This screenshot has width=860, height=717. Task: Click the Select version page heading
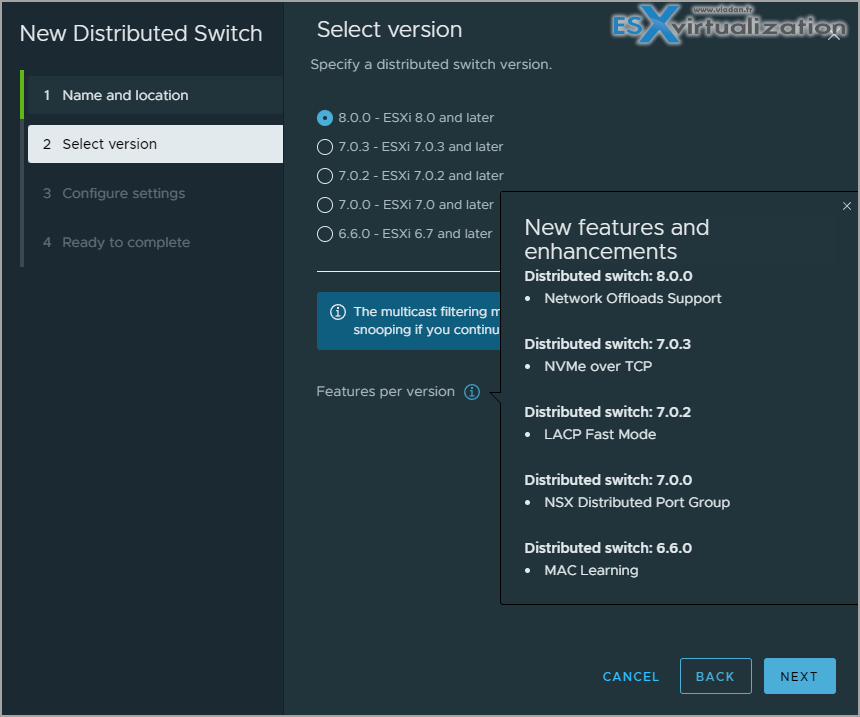[x=389, y=30]
